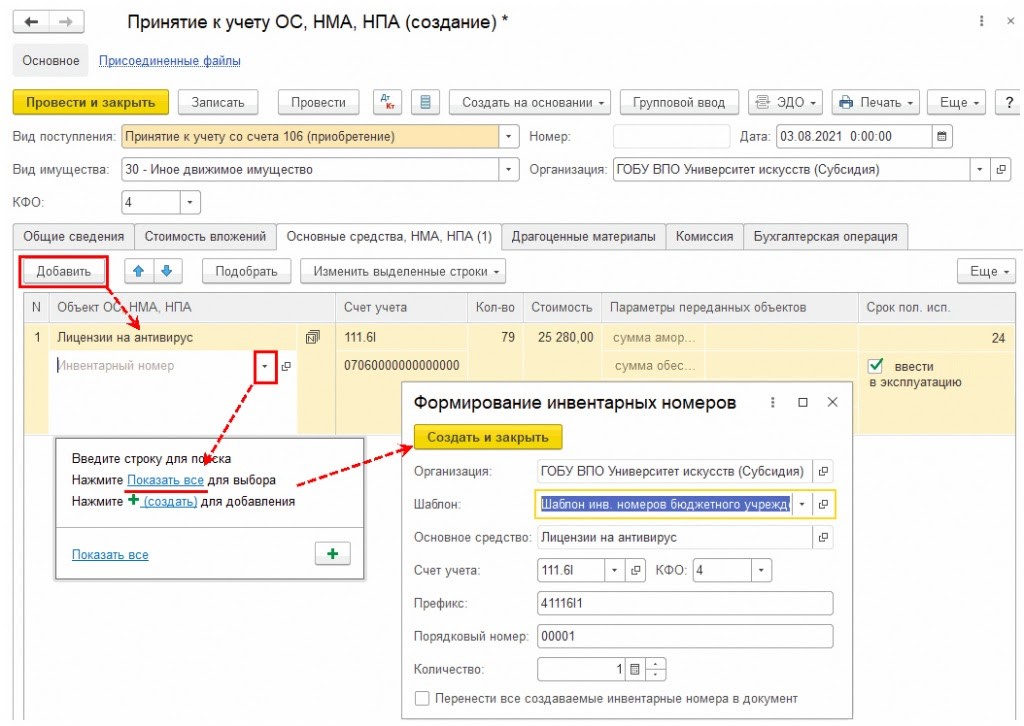Click the Дт/Кт accounting entries icon
The width and height of the screenshot is (1024, 726).
[387, 102]
